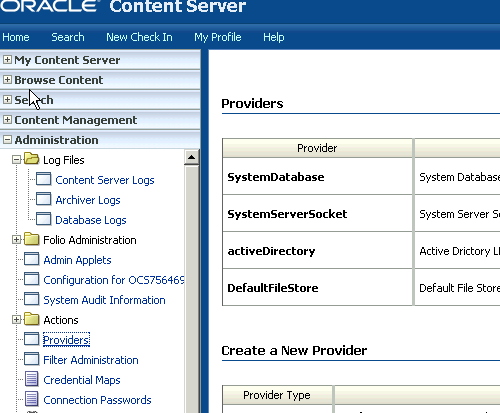Viewport: 500px width, 413px height.
Task: Open the Providers link
Action: click(66, 340)
